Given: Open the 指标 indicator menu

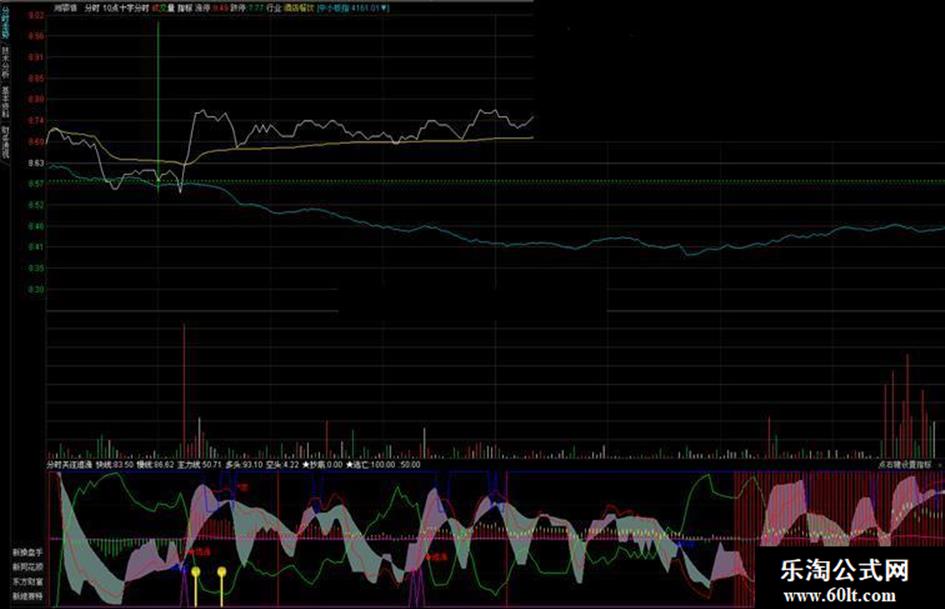Looking at the screenshot, I should (x=184, y=8).
